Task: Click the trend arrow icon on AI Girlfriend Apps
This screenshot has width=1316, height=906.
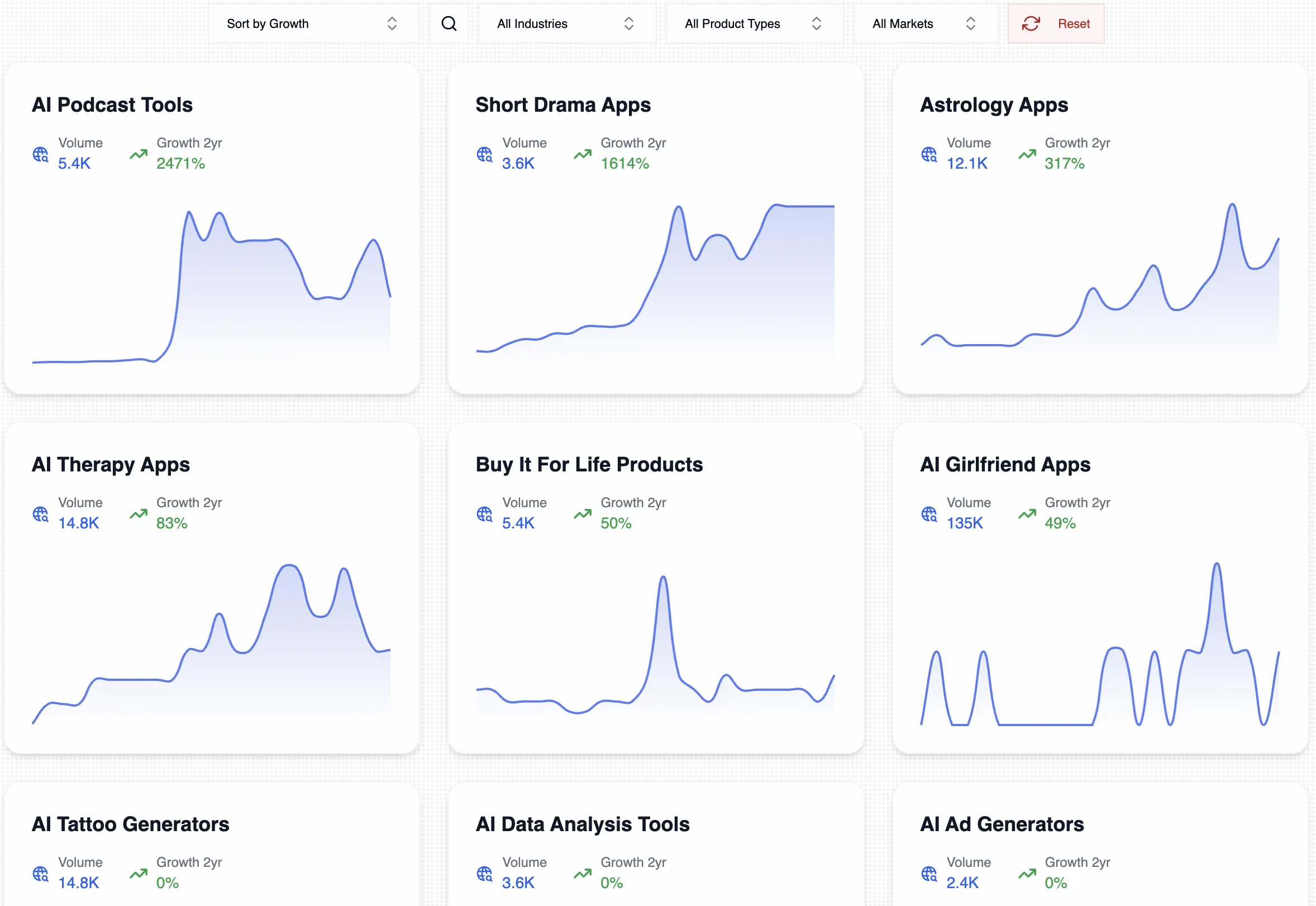Action: click(x=1026, y=513)
